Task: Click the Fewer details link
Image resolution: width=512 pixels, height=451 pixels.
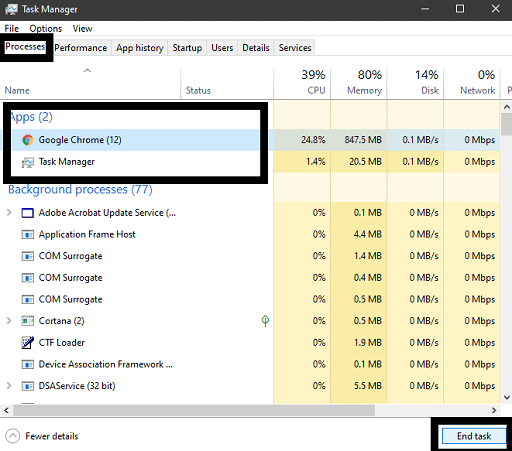Action: [52, 436]
